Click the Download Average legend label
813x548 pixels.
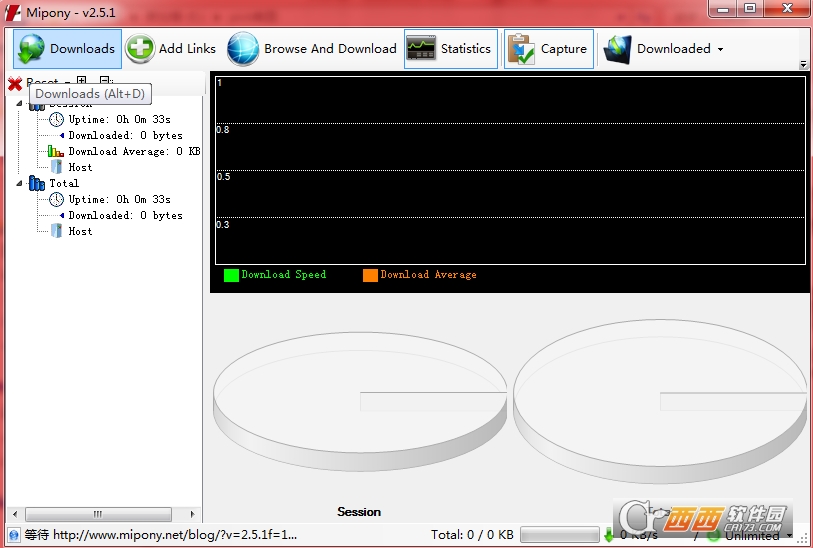pos(428,275)
